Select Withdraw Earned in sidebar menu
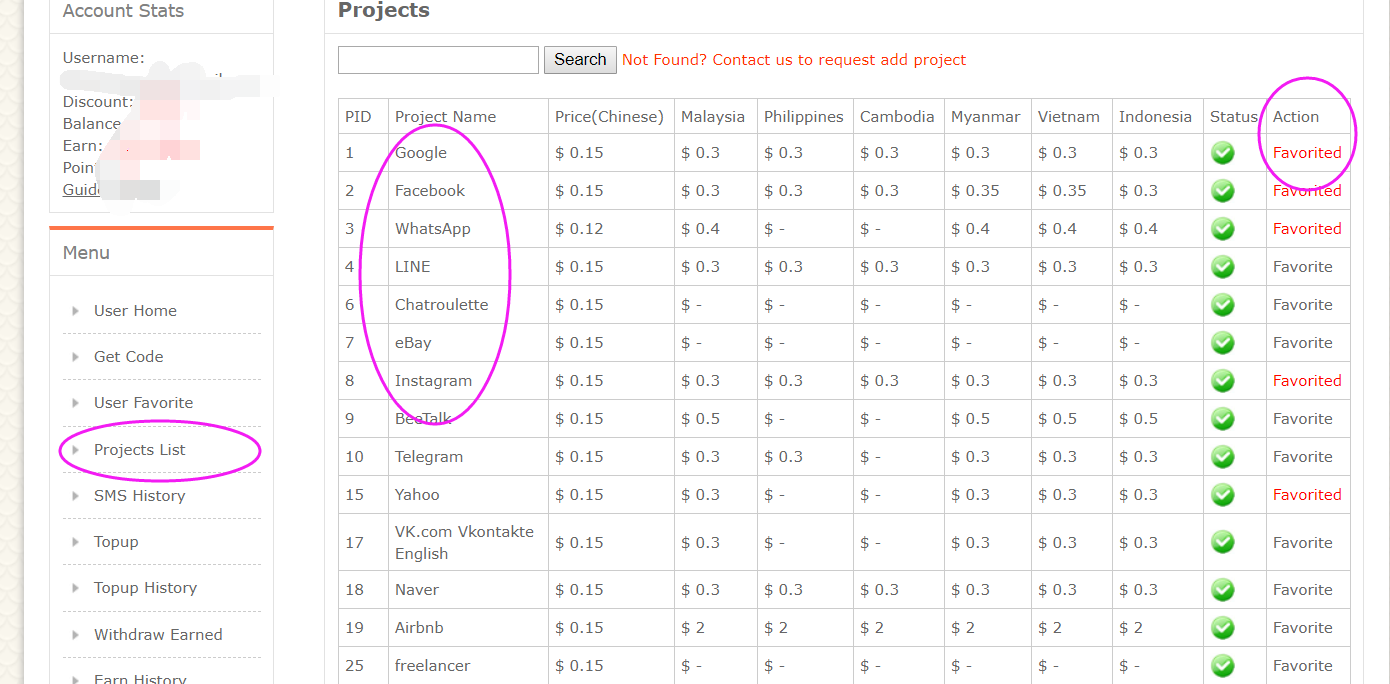 tap(158, 635)
